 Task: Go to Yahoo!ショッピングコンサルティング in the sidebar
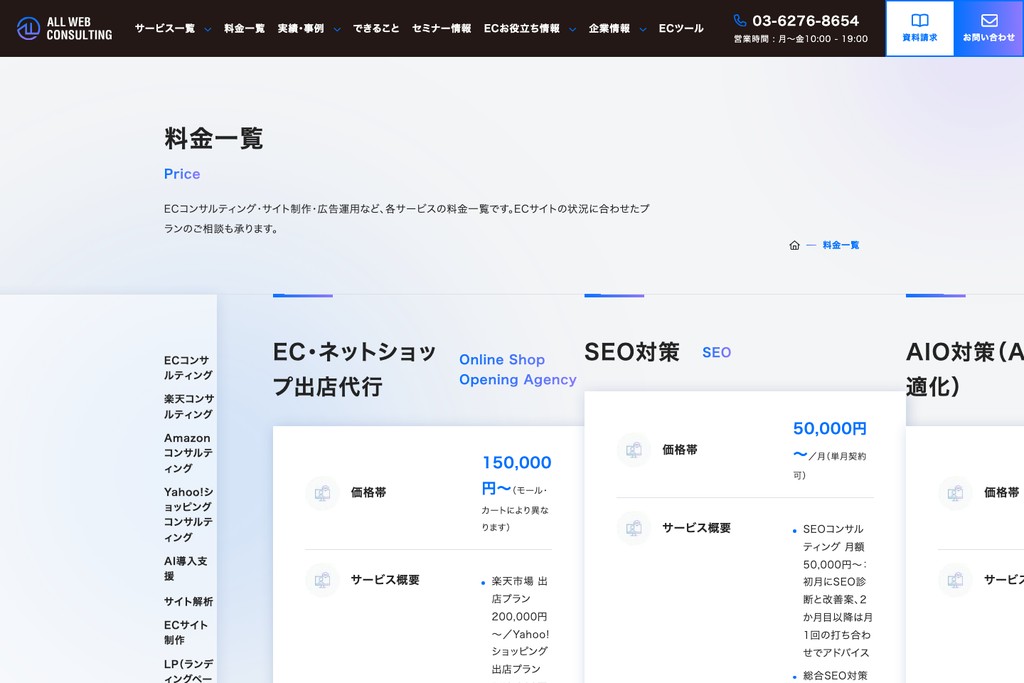[x=189, y=514]
